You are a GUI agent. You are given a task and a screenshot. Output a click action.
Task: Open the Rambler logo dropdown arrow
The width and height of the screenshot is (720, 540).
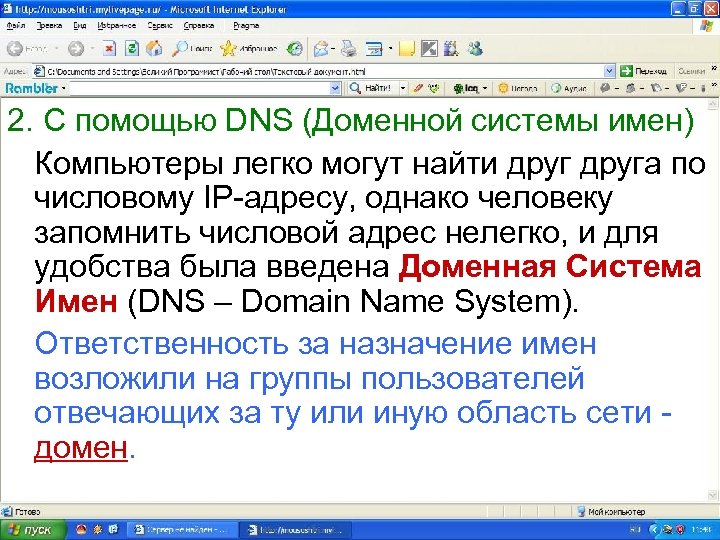63,88
